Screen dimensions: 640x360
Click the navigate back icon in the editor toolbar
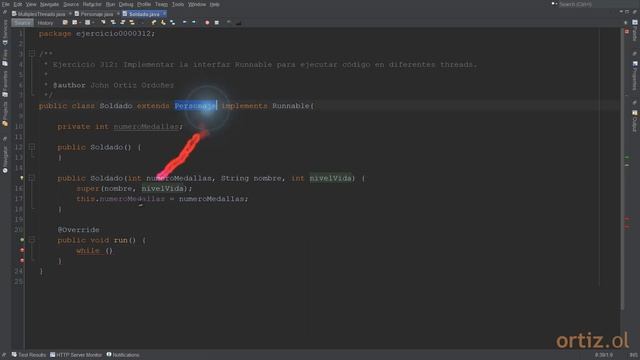pyautogui.click(x=75, y=22)
